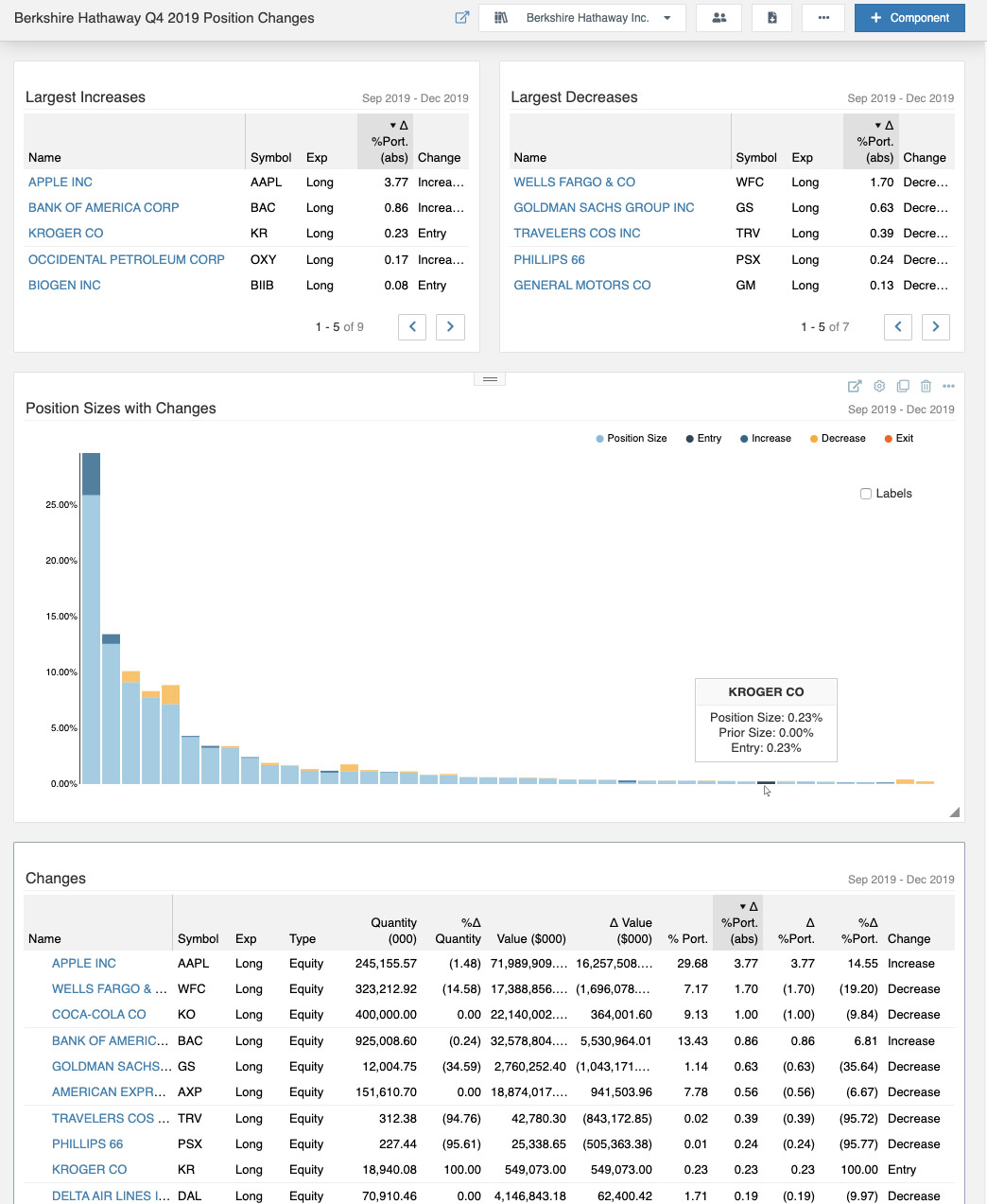
Task: Sort Largest Decreases by Δ %Port. (abs)
Action: pyautogui.click(x=871, y=142)
